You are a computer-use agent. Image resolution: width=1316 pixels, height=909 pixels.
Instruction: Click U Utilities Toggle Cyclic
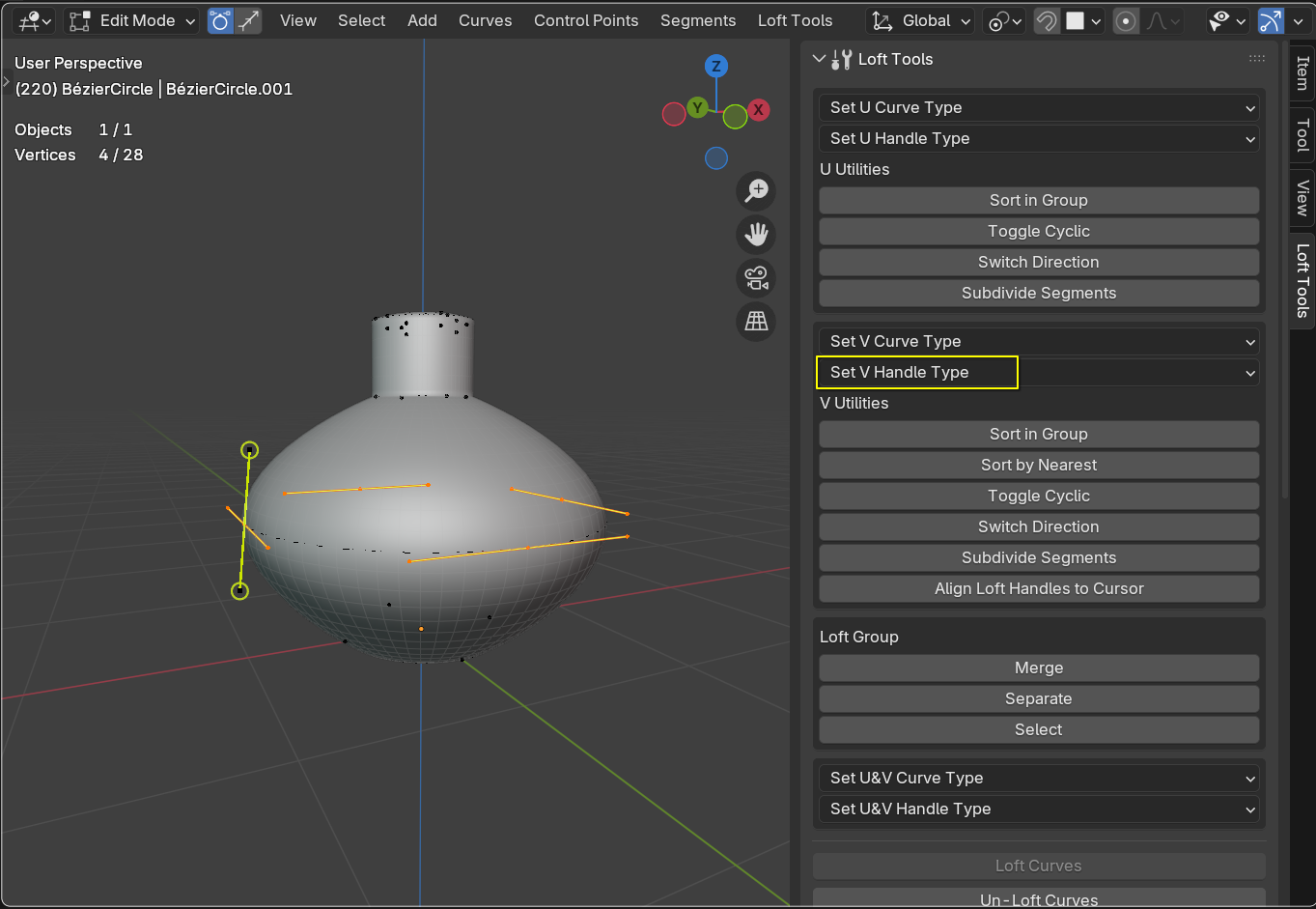point(1039,231)
